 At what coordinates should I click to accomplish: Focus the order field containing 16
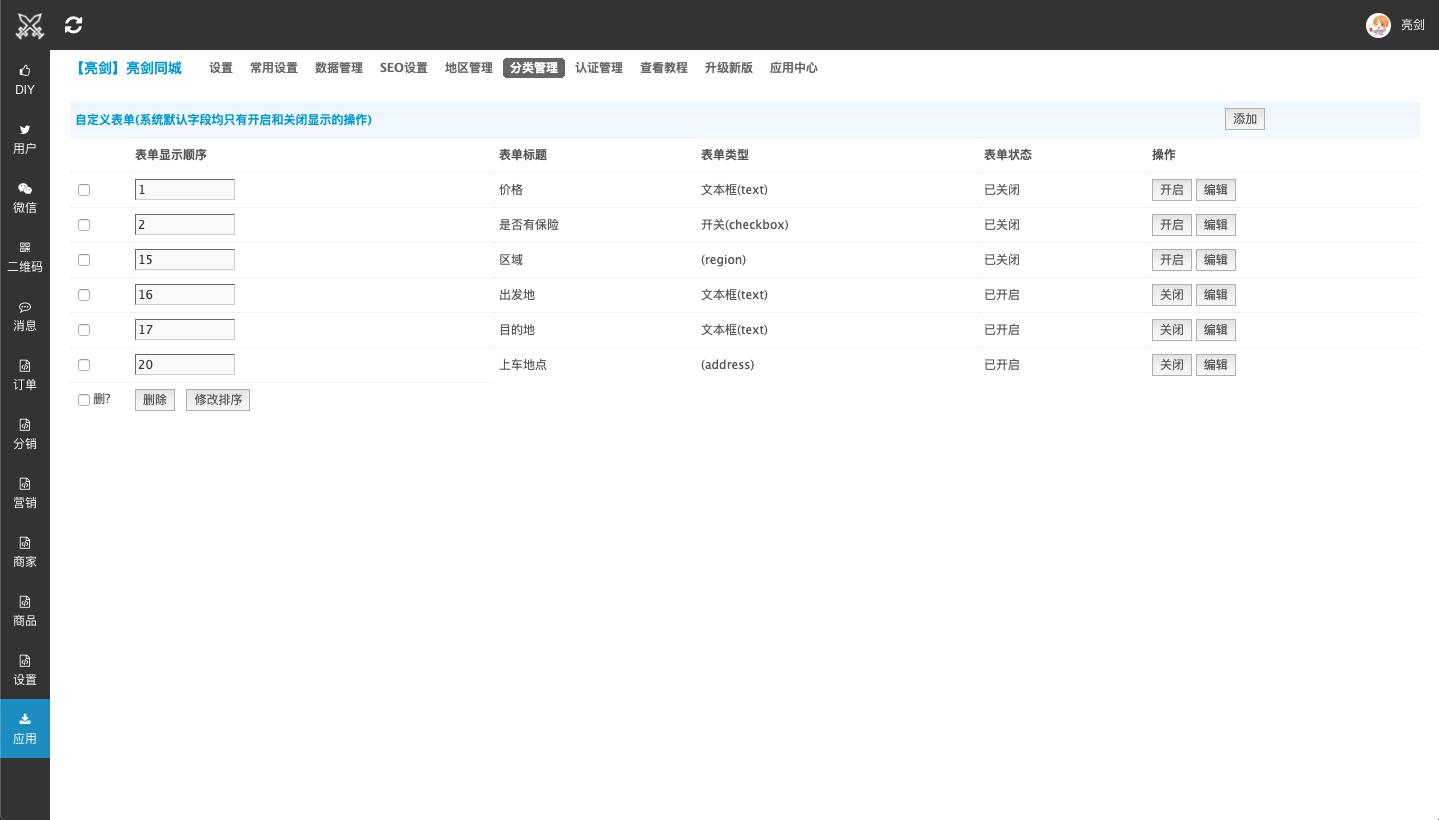(x=185, y=295)
